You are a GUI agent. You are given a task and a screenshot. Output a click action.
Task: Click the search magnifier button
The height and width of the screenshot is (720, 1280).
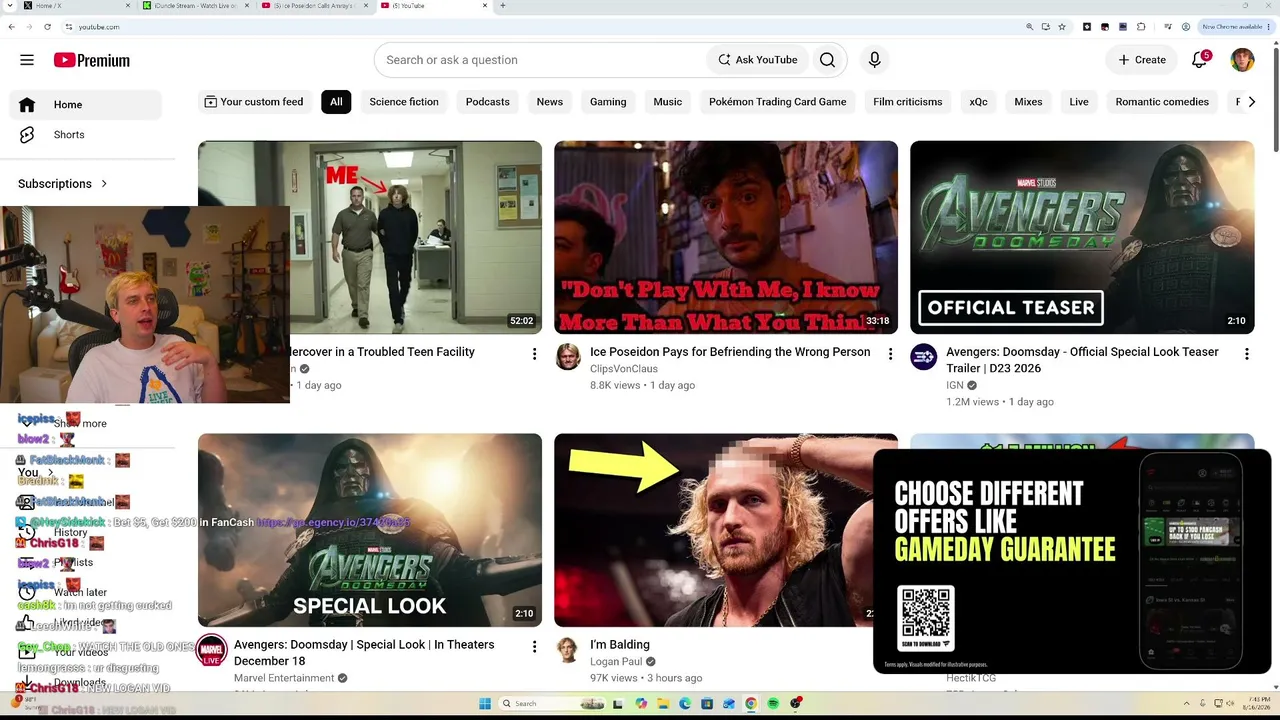click(827, 60)
